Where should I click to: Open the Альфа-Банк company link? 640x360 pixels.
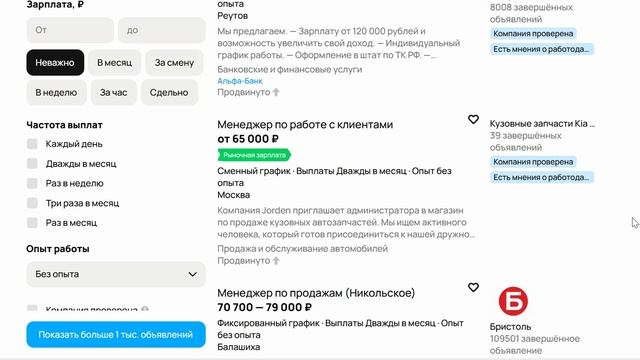pyautogui.click(x=240, y=81)
